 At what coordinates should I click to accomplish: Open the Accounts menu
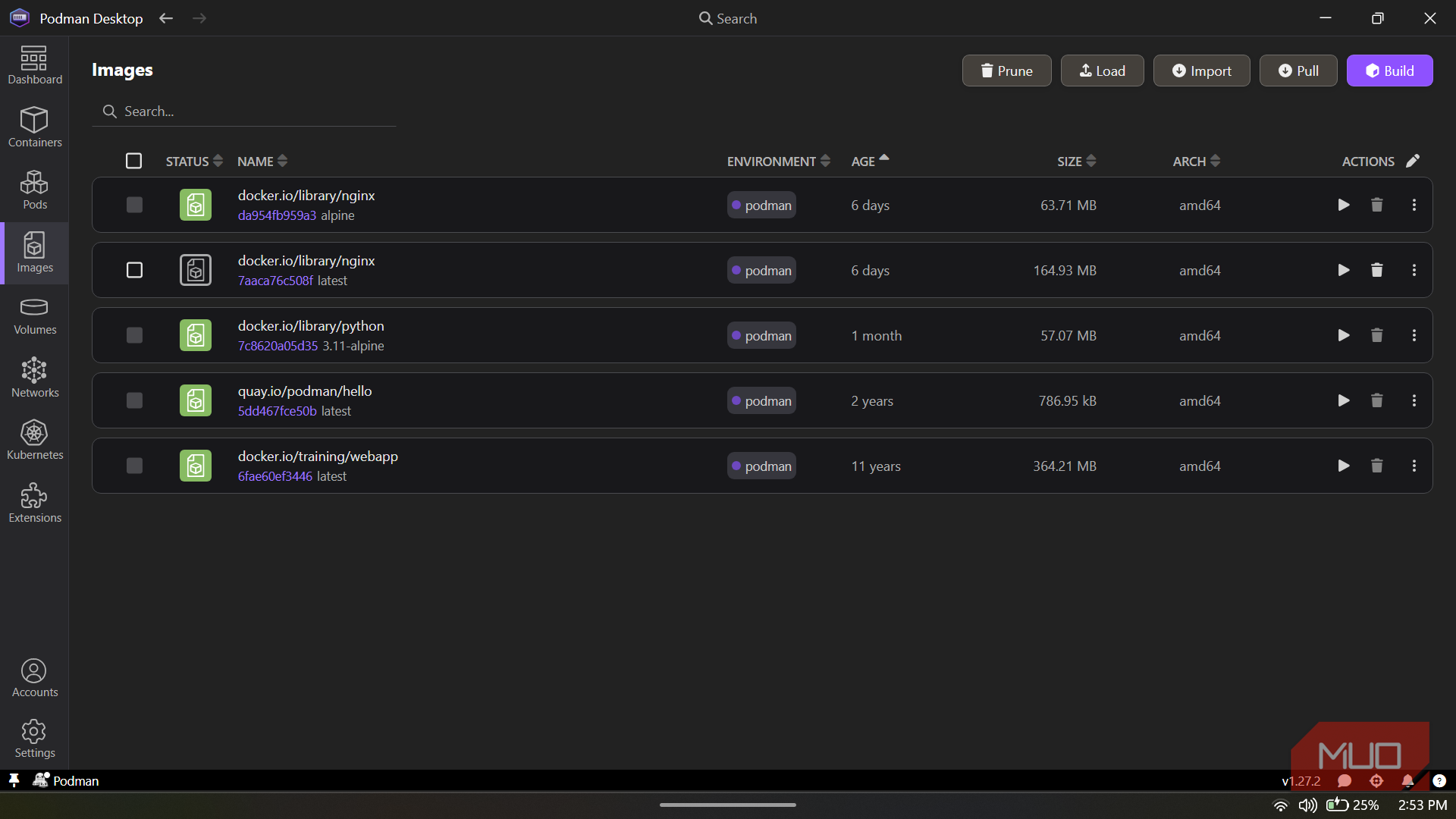34,678
